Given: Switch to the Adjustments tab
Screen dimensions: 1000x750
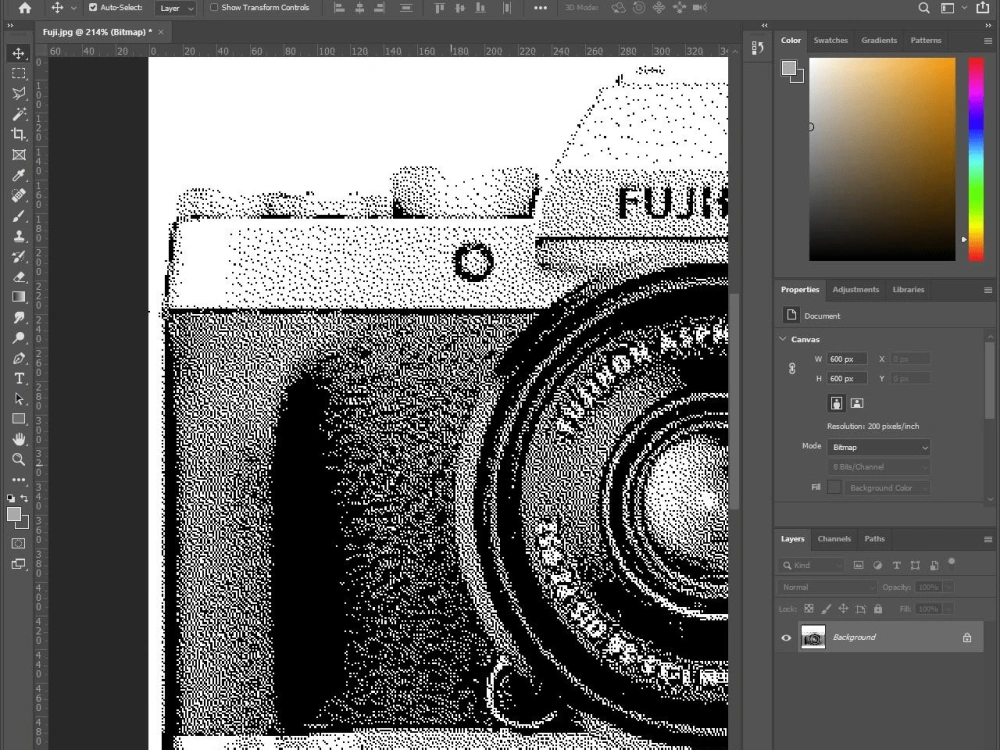Looking at the screenshot, I should point(855,290).
